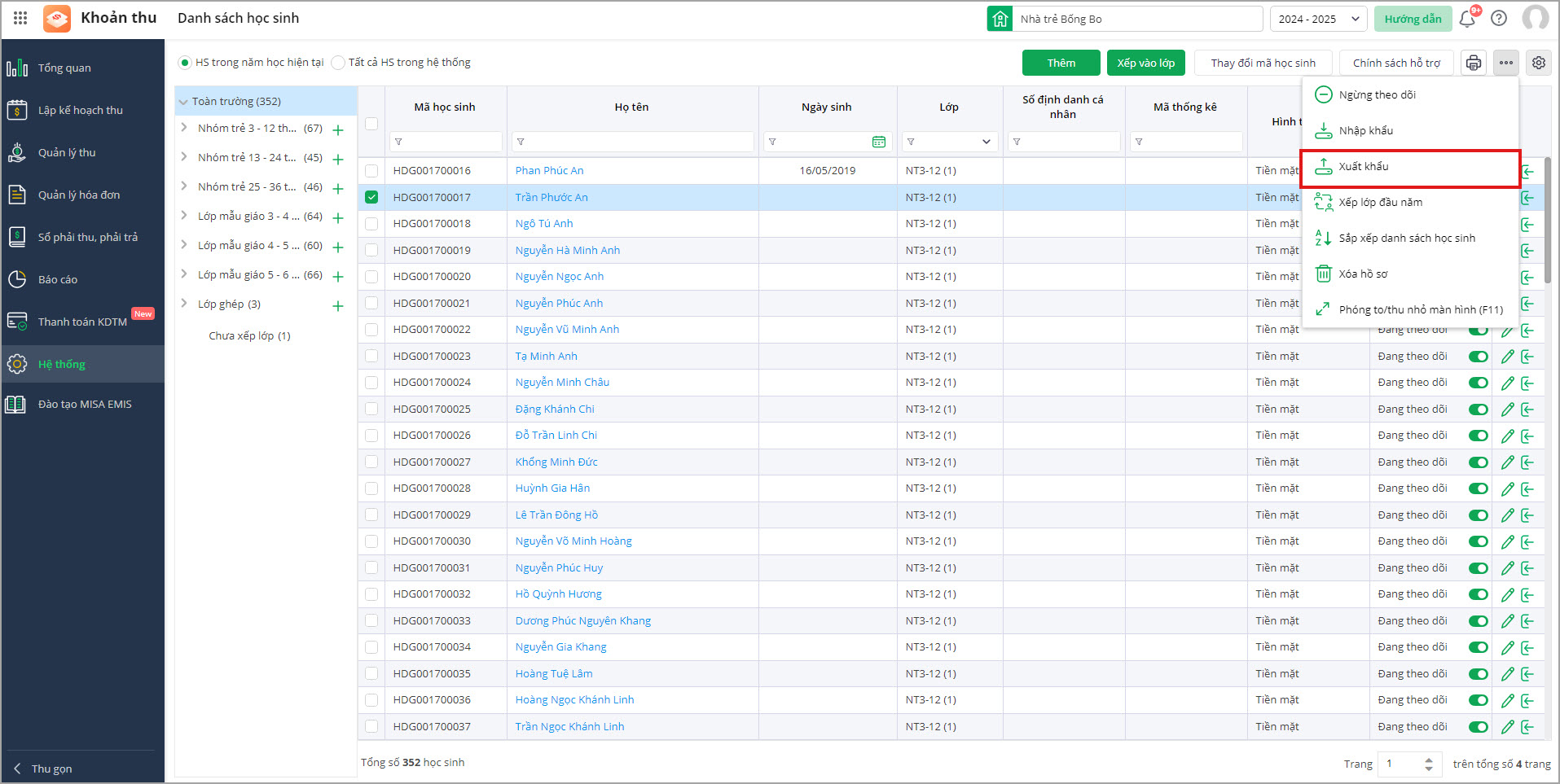
Task: Open the calendar picker in Ngày sinh filter
Action: (x=878, y=142)
